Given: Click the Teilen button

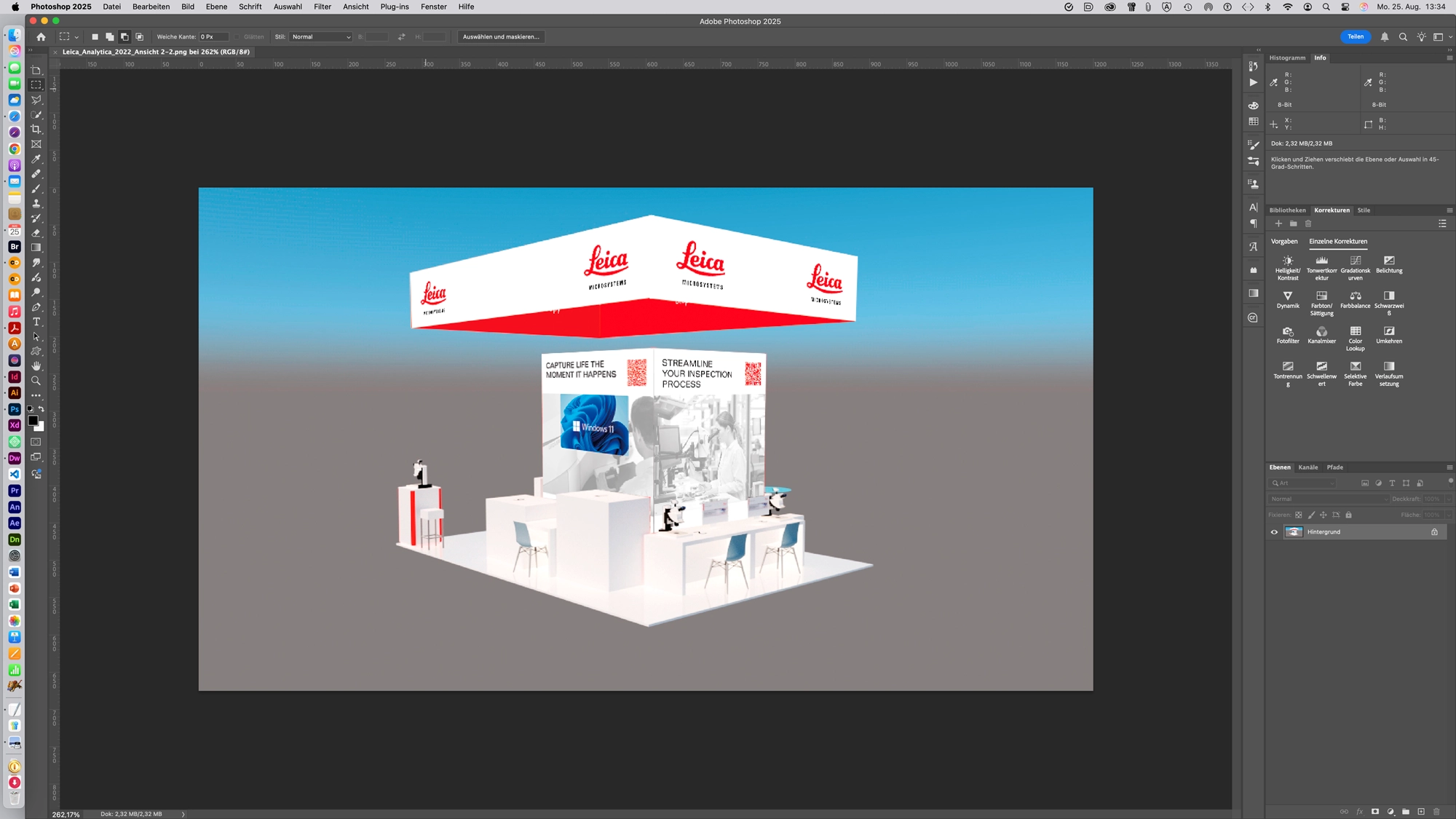Looking at the screenshot, I should point(1356,36).
